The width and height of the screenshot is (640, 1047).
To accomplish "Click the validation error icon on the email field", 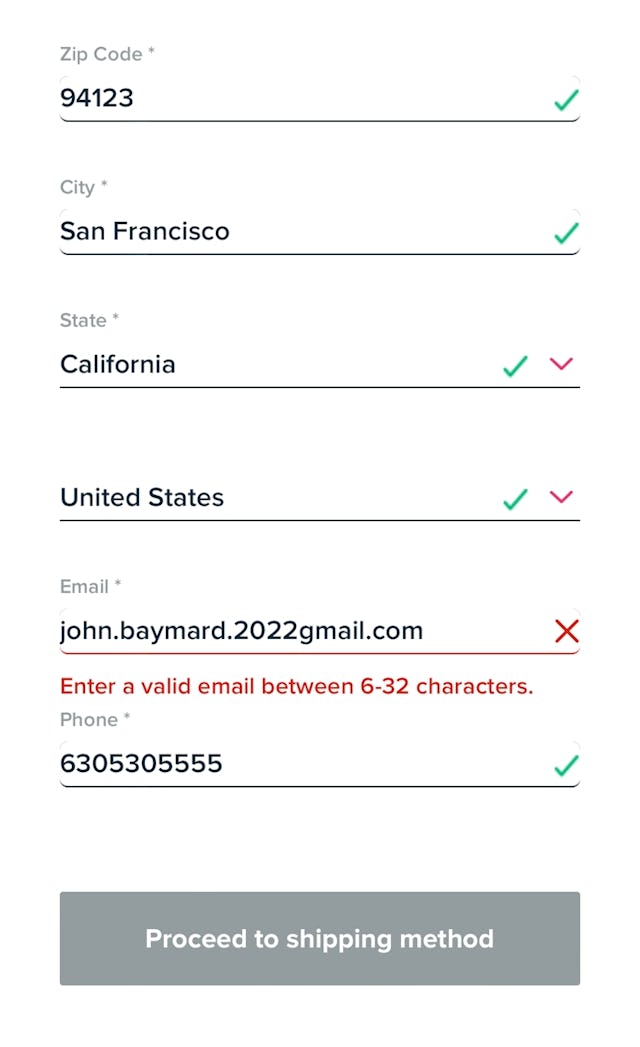I will click(566, 631).
